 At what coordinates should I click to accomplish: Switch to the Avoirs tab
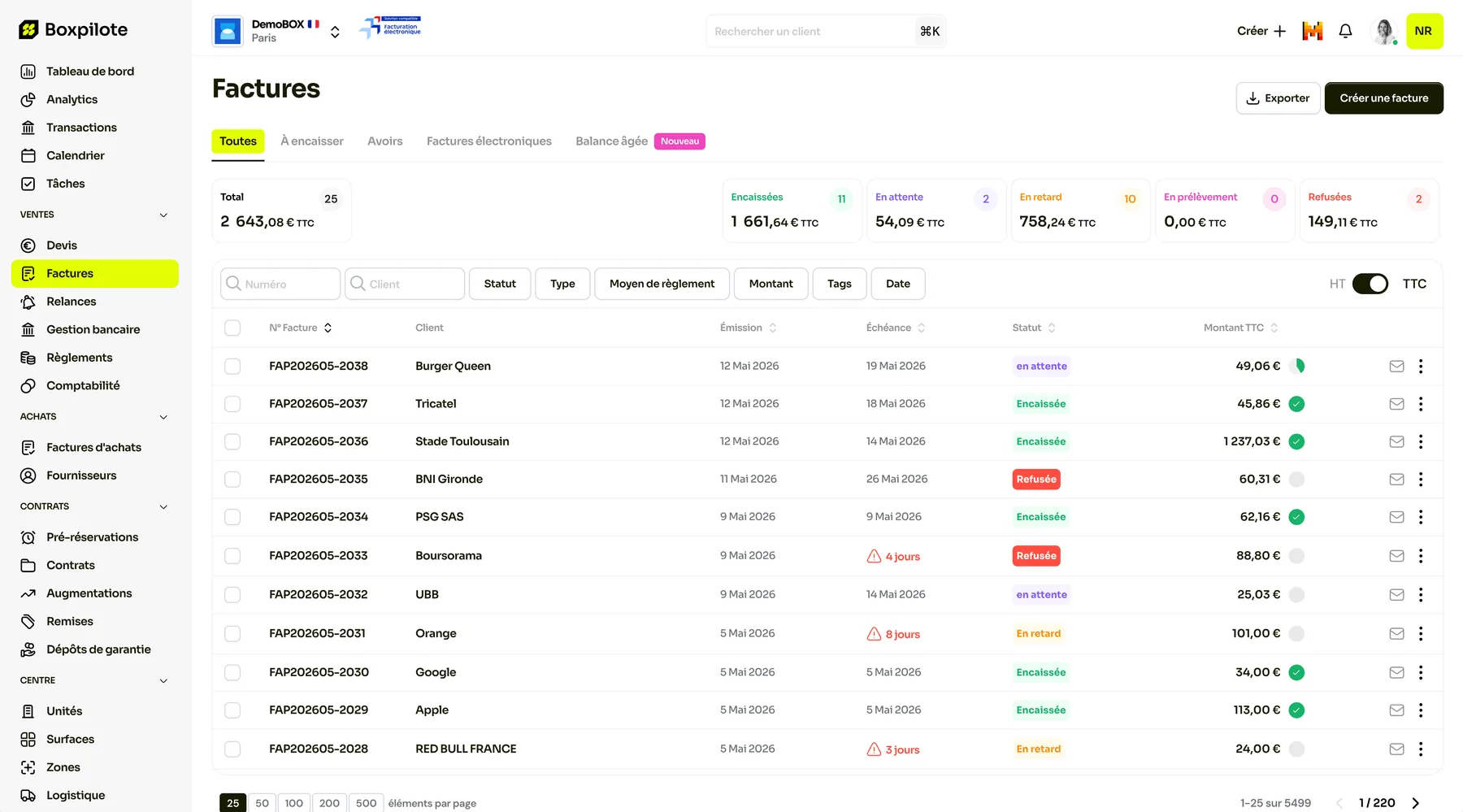coord(385,141)
